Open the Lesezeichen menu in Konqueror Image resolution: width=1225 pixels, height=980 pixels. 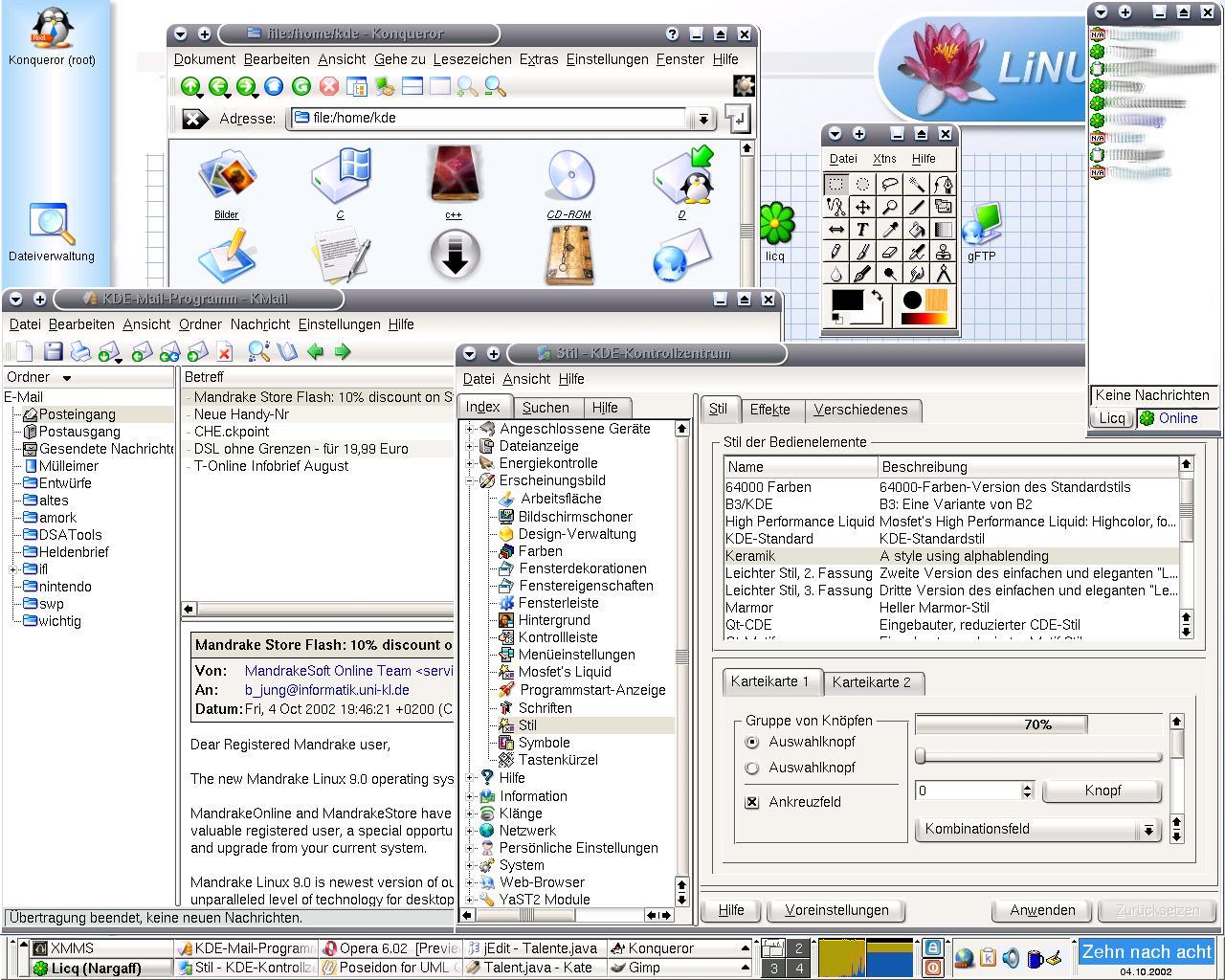tap(472, 59)
